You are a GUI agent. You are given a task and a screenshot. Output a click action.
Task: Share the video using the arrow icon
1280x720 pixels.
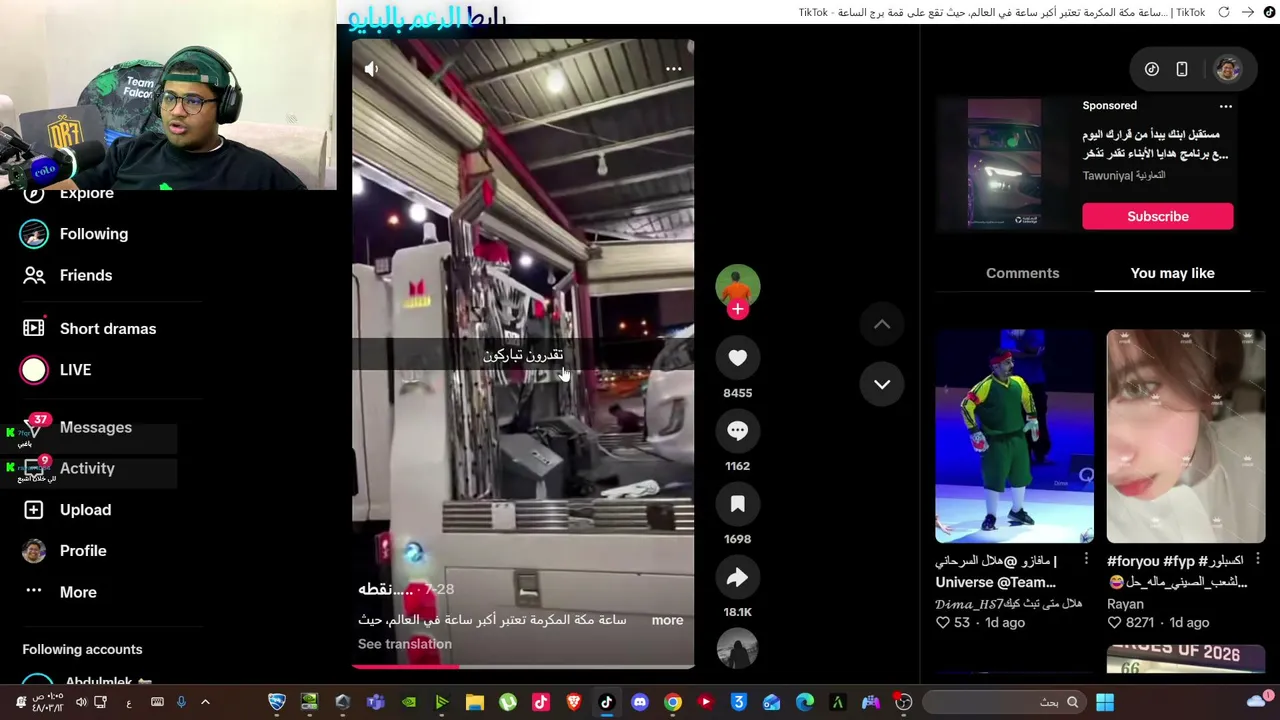click(x=737, y=577)
